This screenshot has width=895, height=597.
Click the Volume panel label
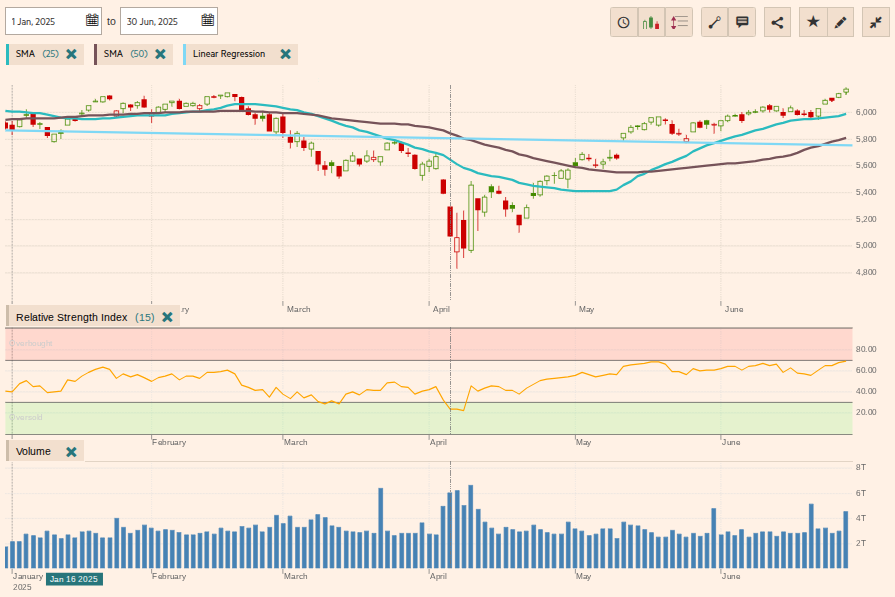(33, 451)
